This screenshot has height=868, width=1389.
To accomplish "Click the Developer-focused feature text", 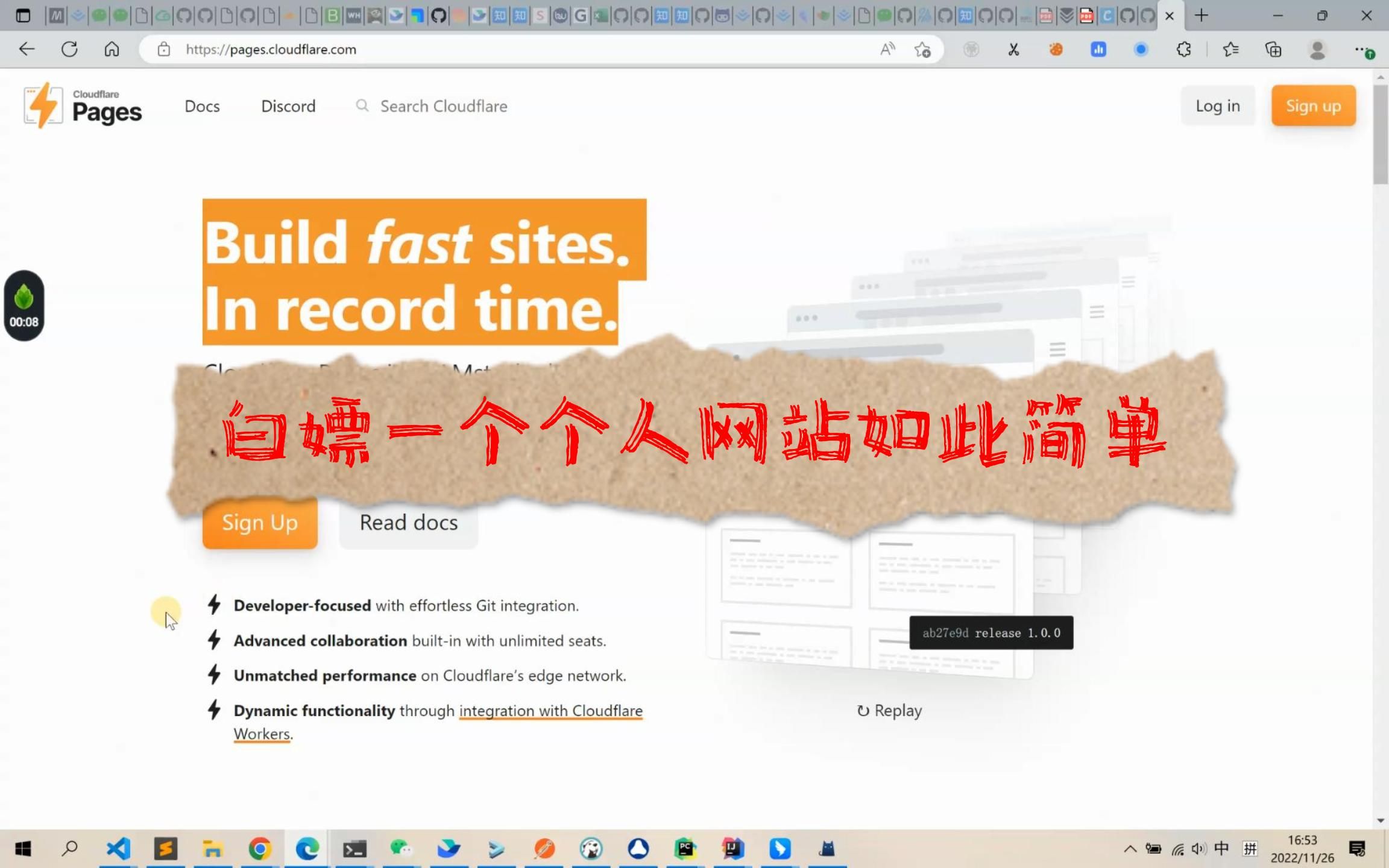I will (x=406, y=606).
